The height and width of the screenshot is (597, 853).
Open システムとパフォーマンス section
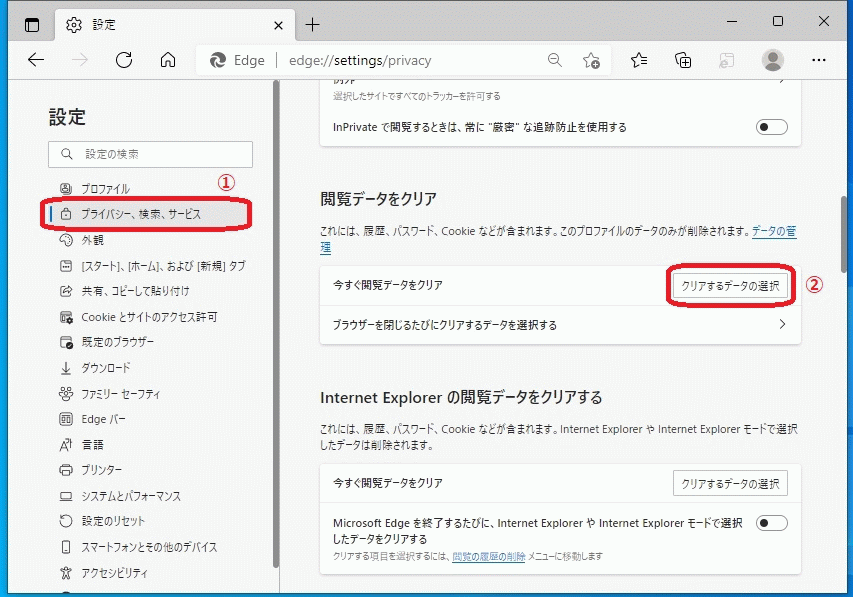point(131,496)
